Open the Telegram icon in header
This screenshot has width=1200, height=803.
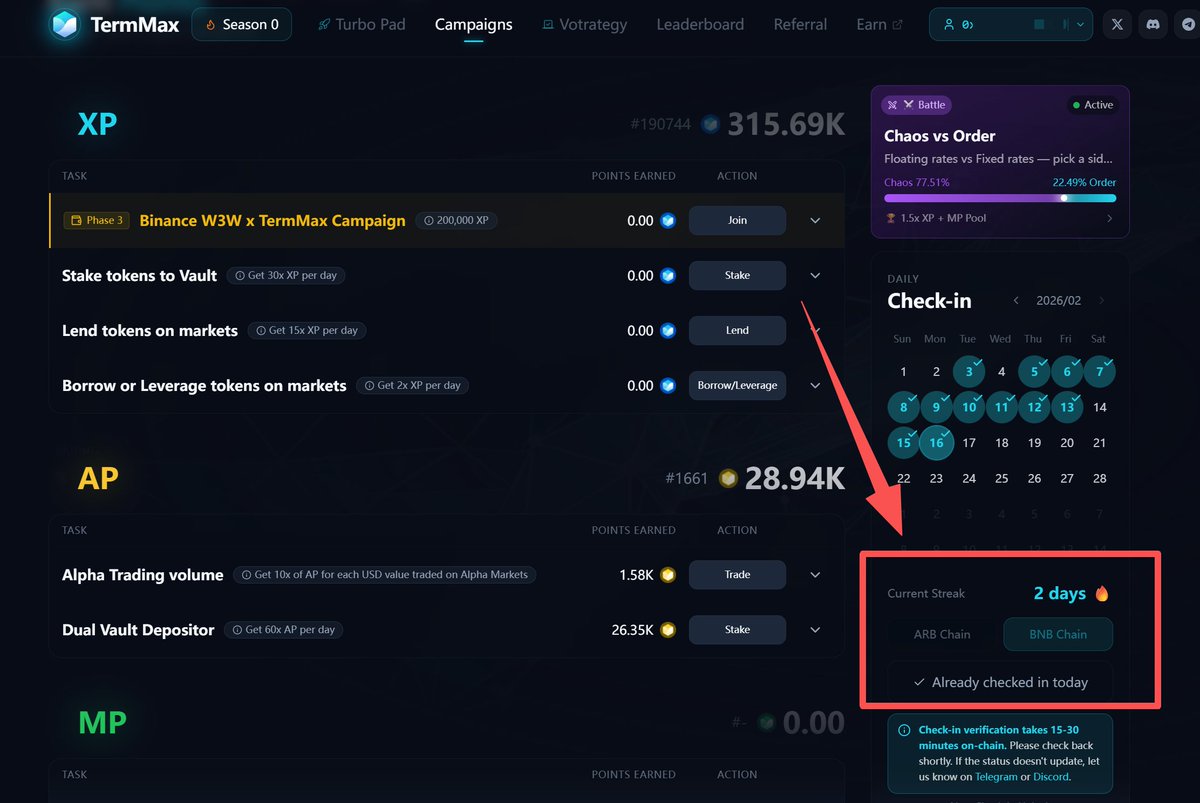click(x=1188, y=24)
